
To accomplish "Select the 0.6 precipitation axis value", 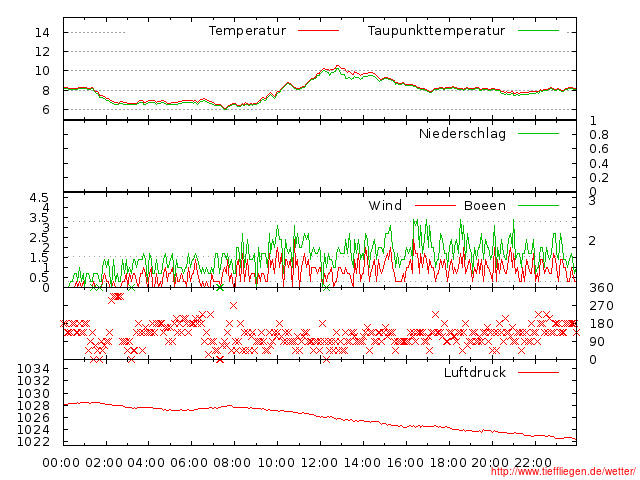I will click(599, 149).
